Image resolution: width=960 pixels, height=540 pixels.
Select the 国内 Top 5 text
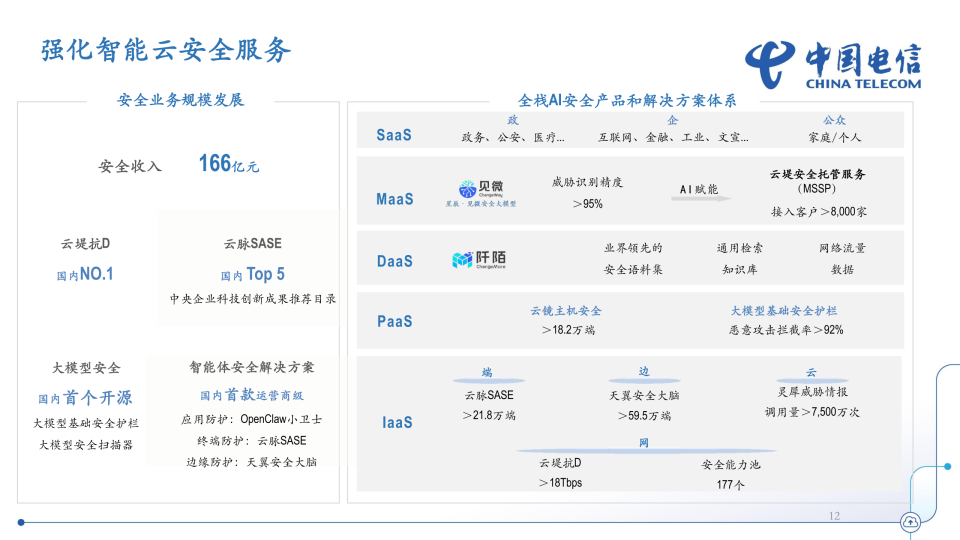pos(252,274)
